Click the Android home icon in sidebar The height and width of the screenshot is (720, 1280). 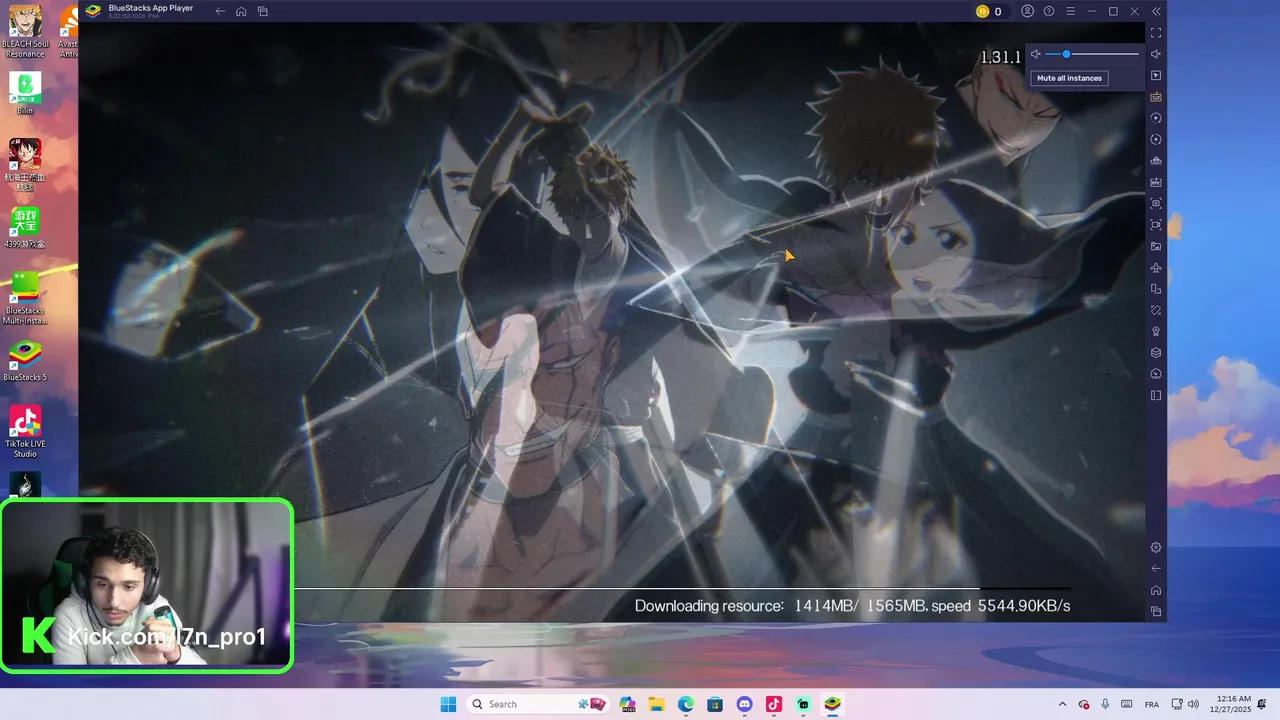click(x=1156, y=590)
